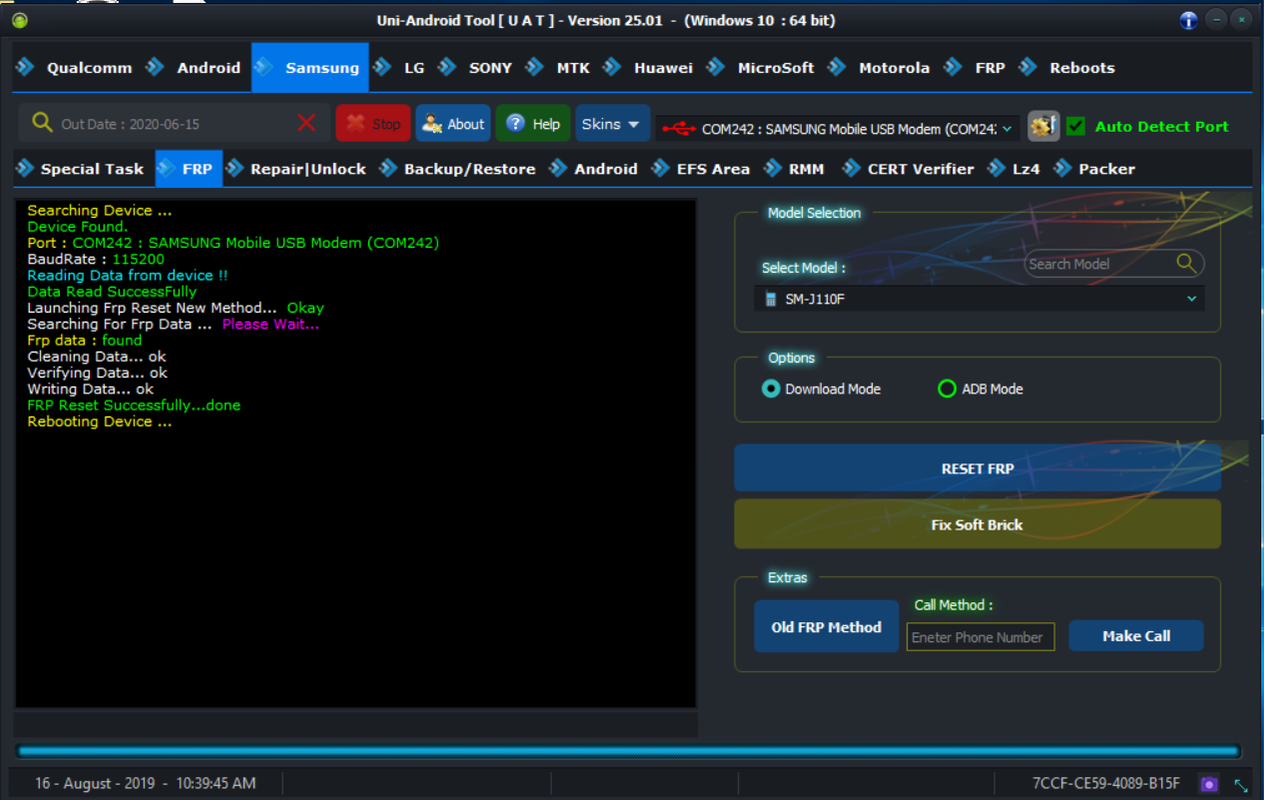Toggle the Auto Detect Port checkbox
Image resolution: width=1264 pixels, height=800 pixels.
[1076, 126]
